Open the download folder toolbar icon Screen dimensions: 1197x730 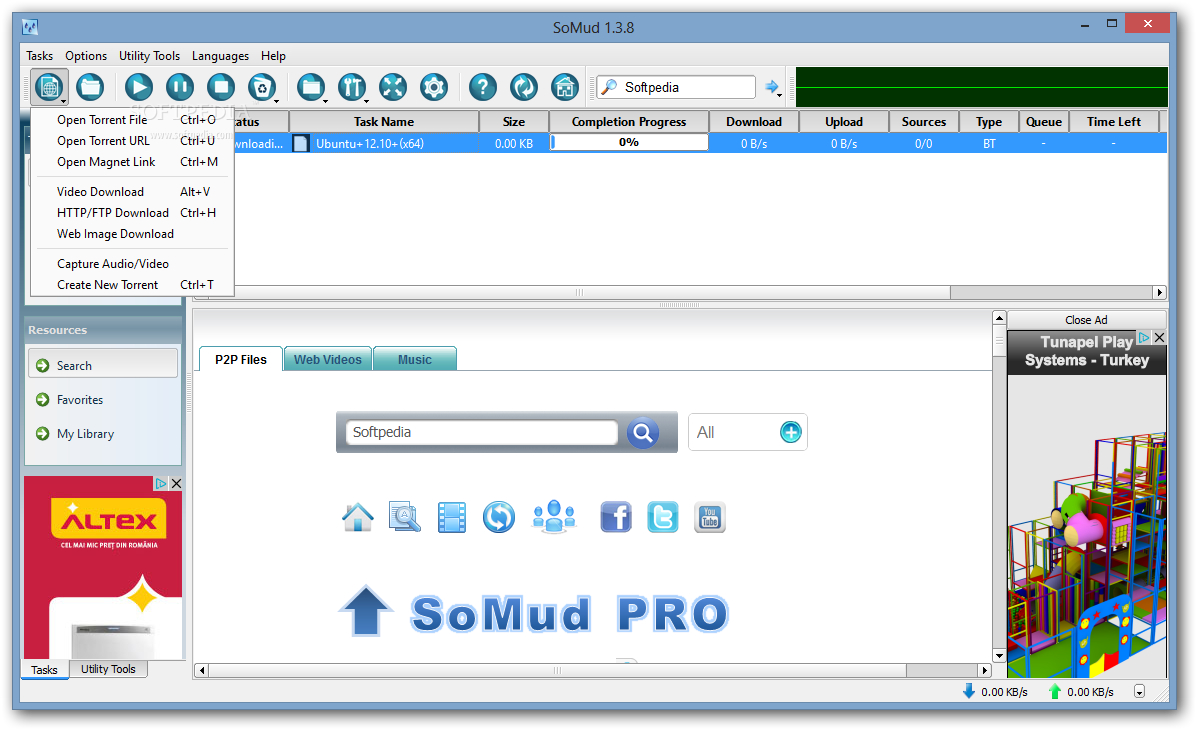pyautogui.click(x=311, y=87)
